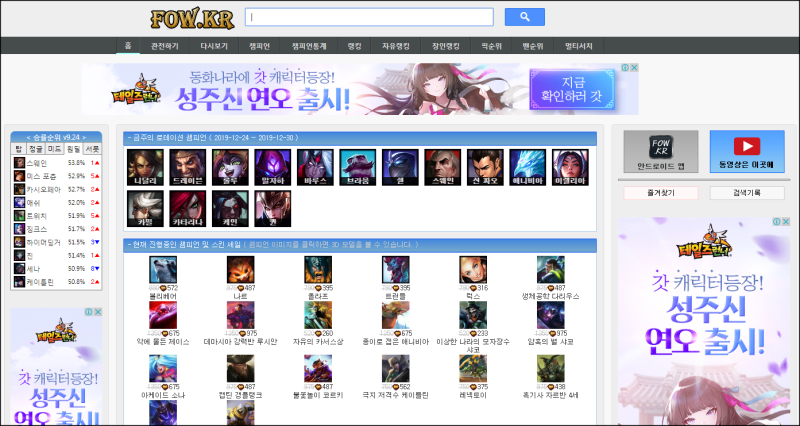
Task: Click 말자하 rotation champion portrait
Action: (x=273, y=167)
